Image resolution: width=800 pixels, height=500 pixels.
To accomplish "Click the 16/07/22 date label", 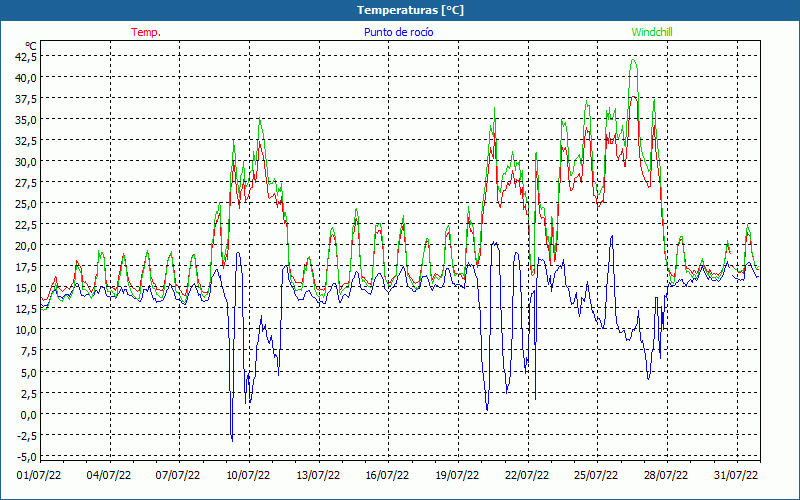I will (387, 475).
